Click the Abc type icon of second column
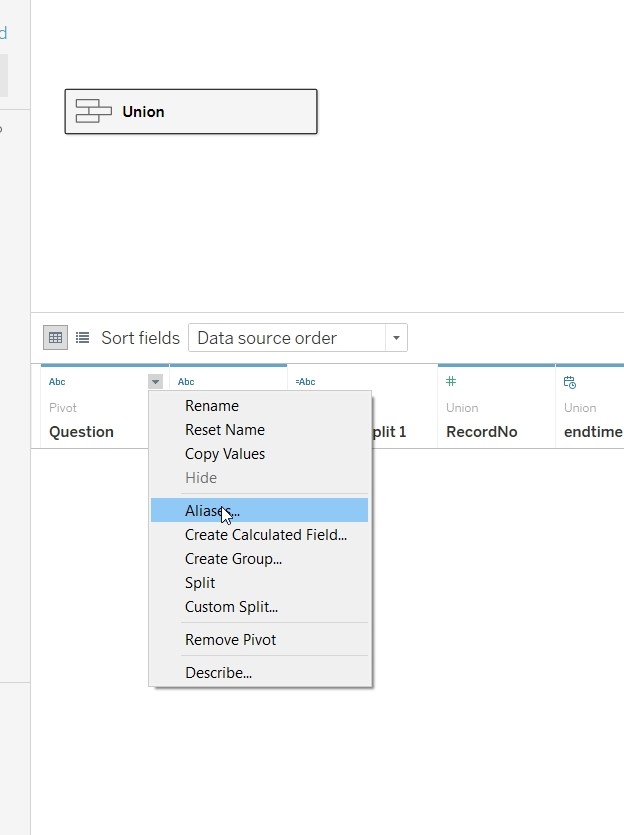The width and height of the screenshot is (624, 835). [x=186, y=382]
